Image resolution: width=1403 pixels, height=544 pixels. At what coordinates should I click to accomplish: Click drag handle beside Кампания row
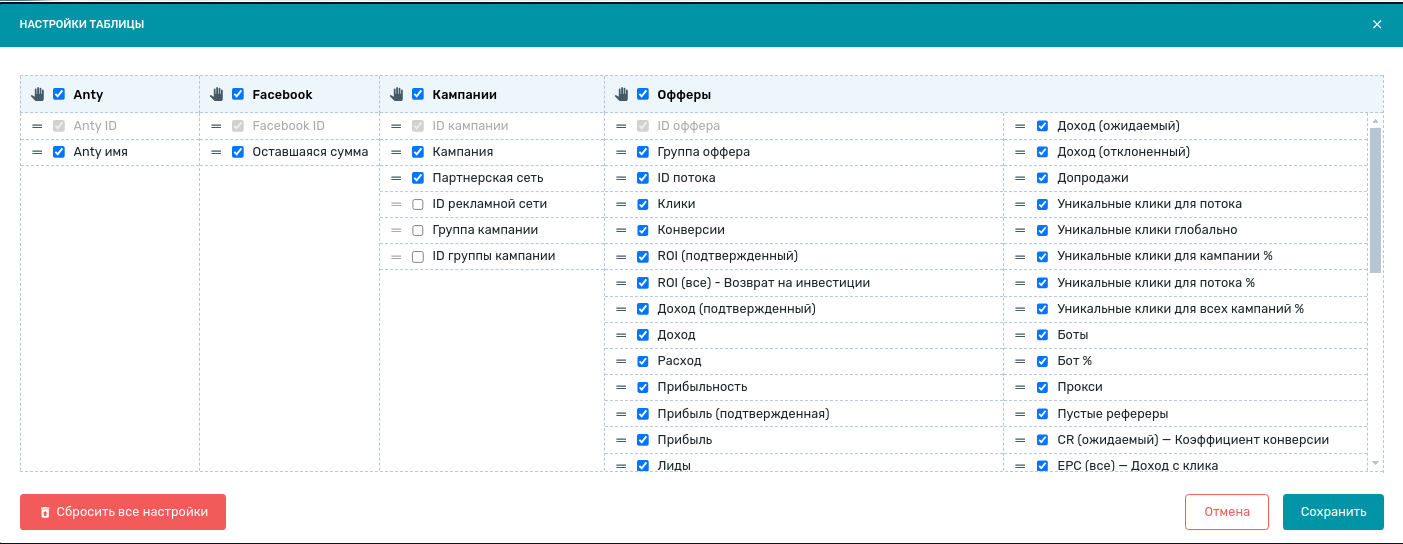396,152
